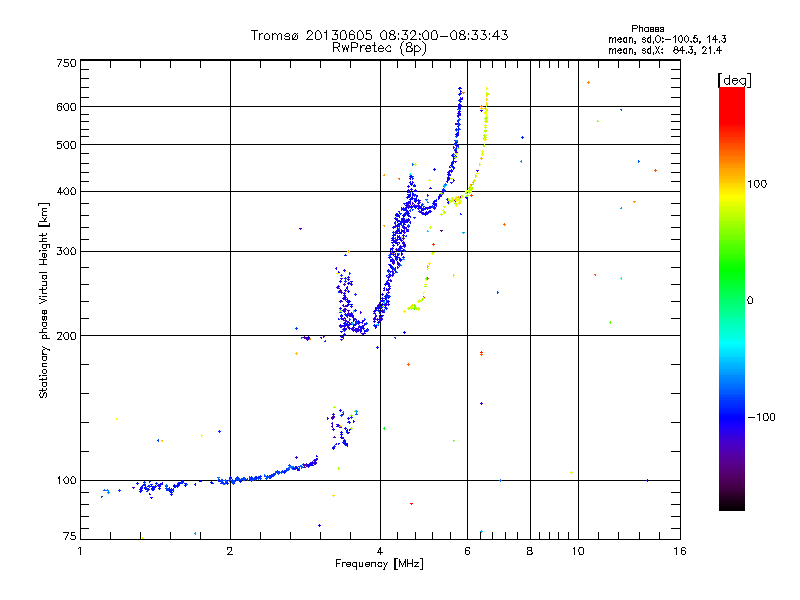
Task: Click the colorbar tick label '100'
Action: (x=757, y=184)
